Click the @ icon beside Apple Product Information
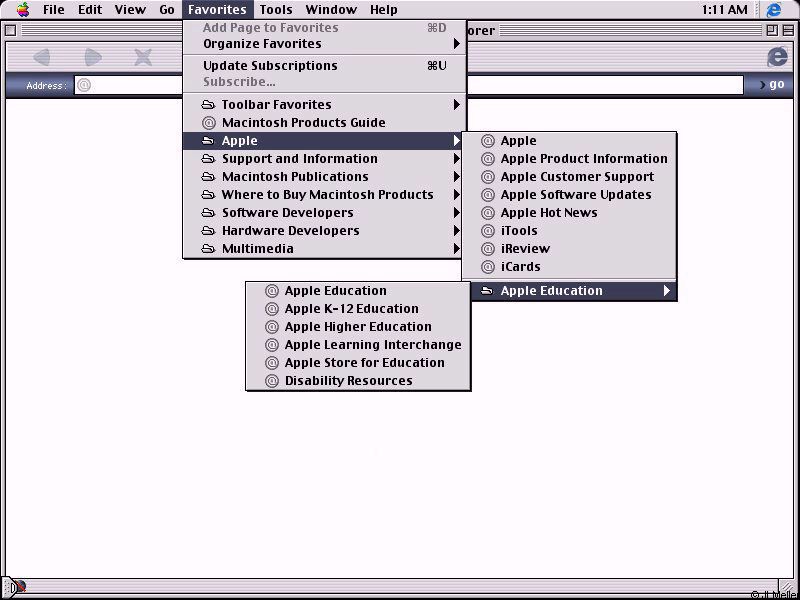800x600 pixels. tap(488, 159)
